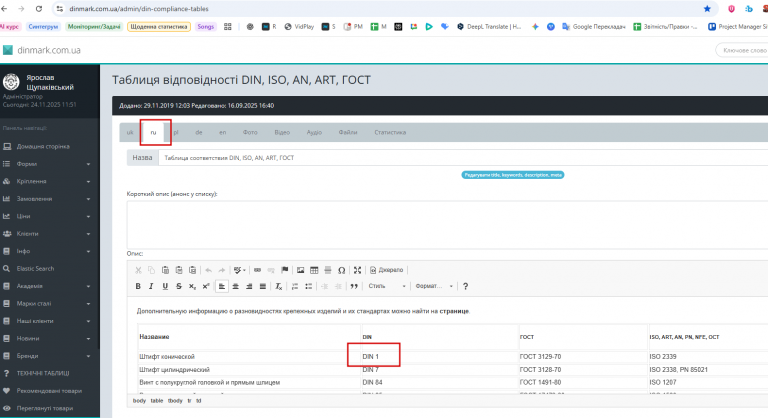Align text left
The height and width of the screenshot is (418, 768).
tap(222, 286)
